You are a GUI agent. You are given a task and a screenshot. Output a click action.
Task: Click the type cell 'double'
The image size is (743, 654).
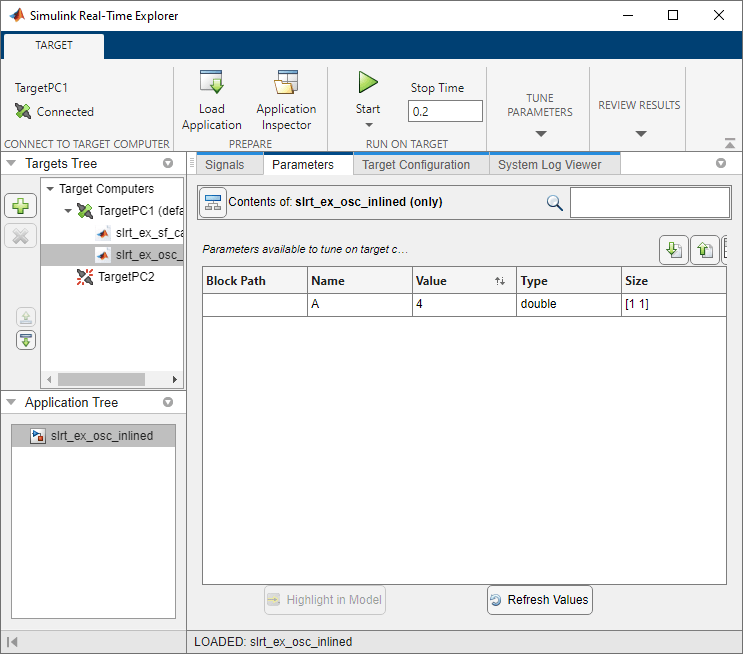tap(569, 304)
